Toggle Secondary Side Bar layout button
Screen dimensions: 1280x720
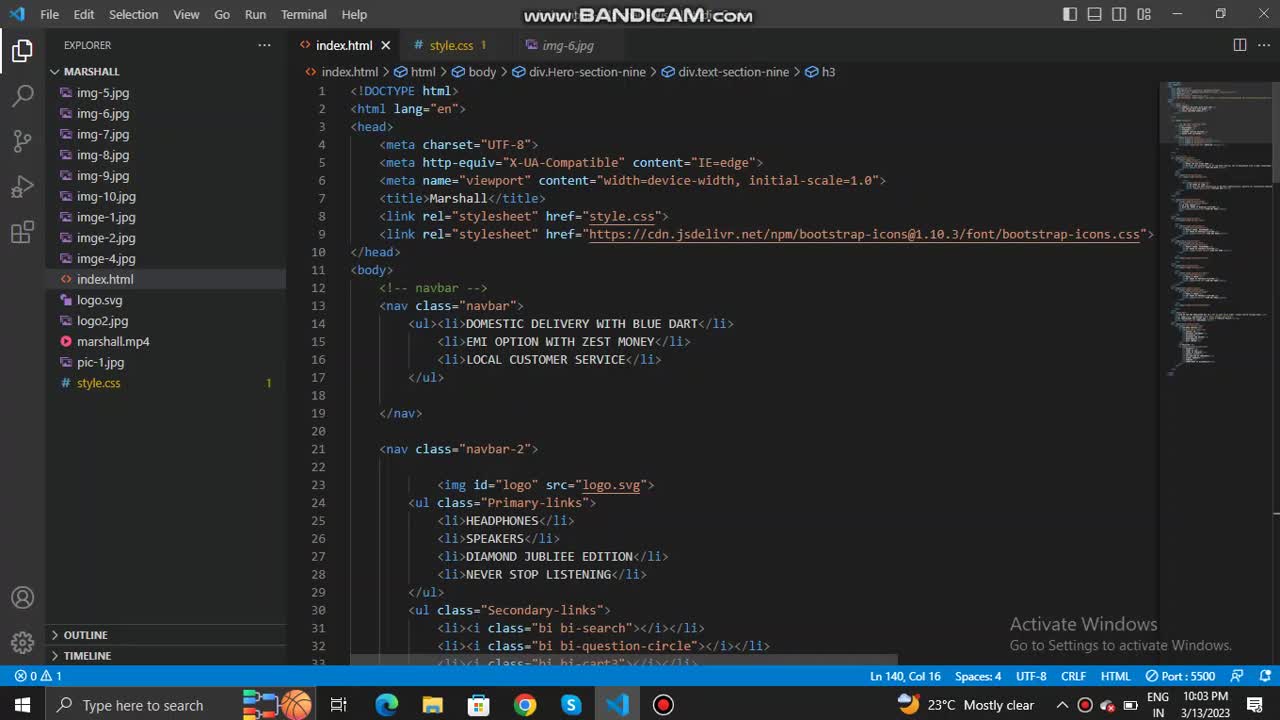[x=1119, y=14]
